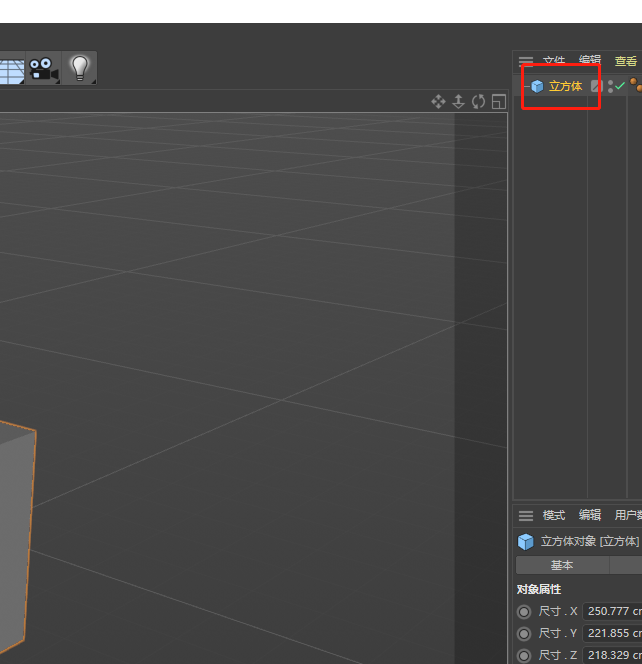This screenshot has height=664, width=642.
Task: Toggle the animation dot for 尺寸 . Y
Action: pyautogui.click(x=524, y=634)
